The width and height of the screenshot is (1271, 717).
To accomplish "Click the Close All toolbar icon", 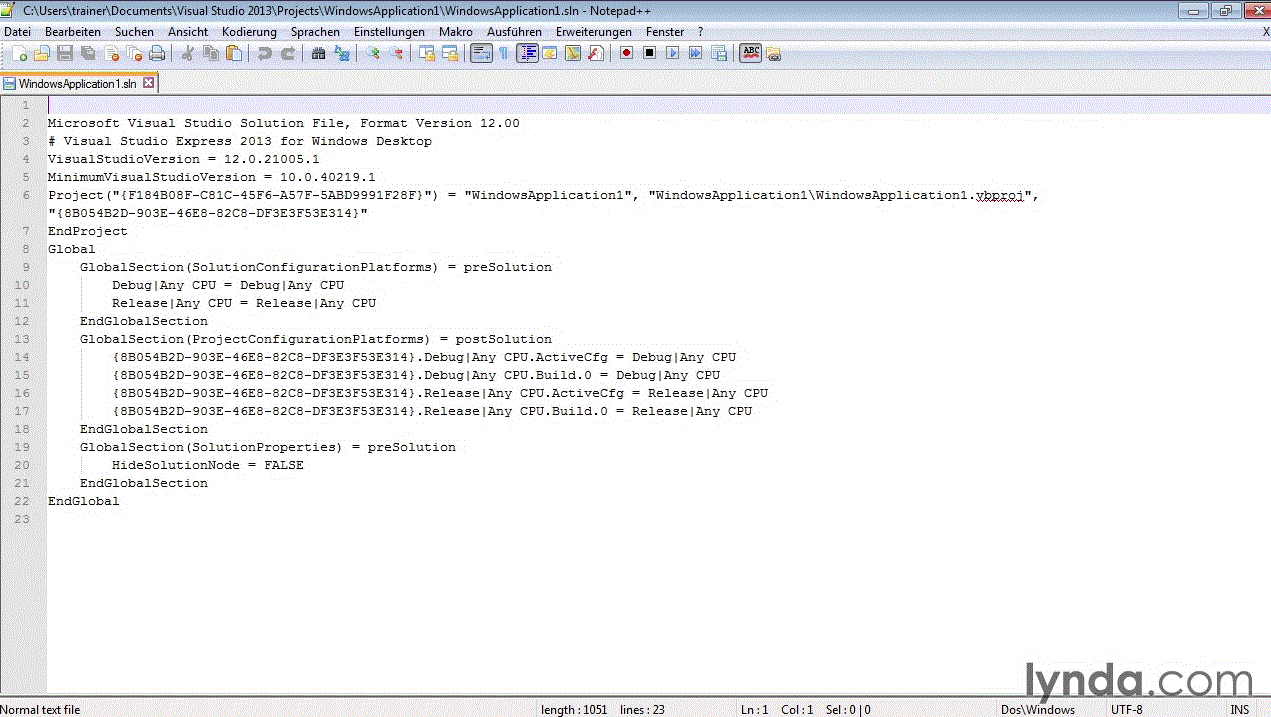I will coord(133,53).
